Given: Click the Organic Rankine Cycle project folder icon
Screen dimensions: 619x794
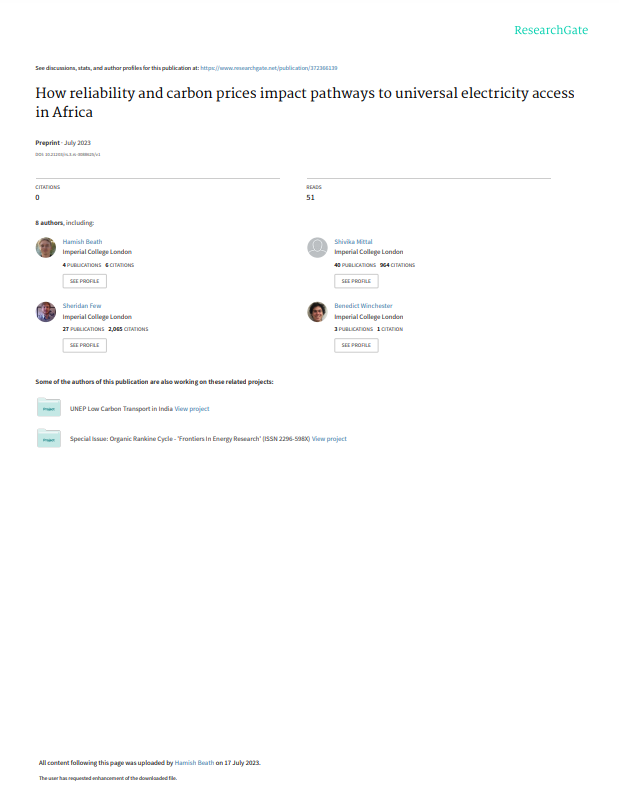Looking at the screenshot, I should pyautogui.click(x=49, y=439).
